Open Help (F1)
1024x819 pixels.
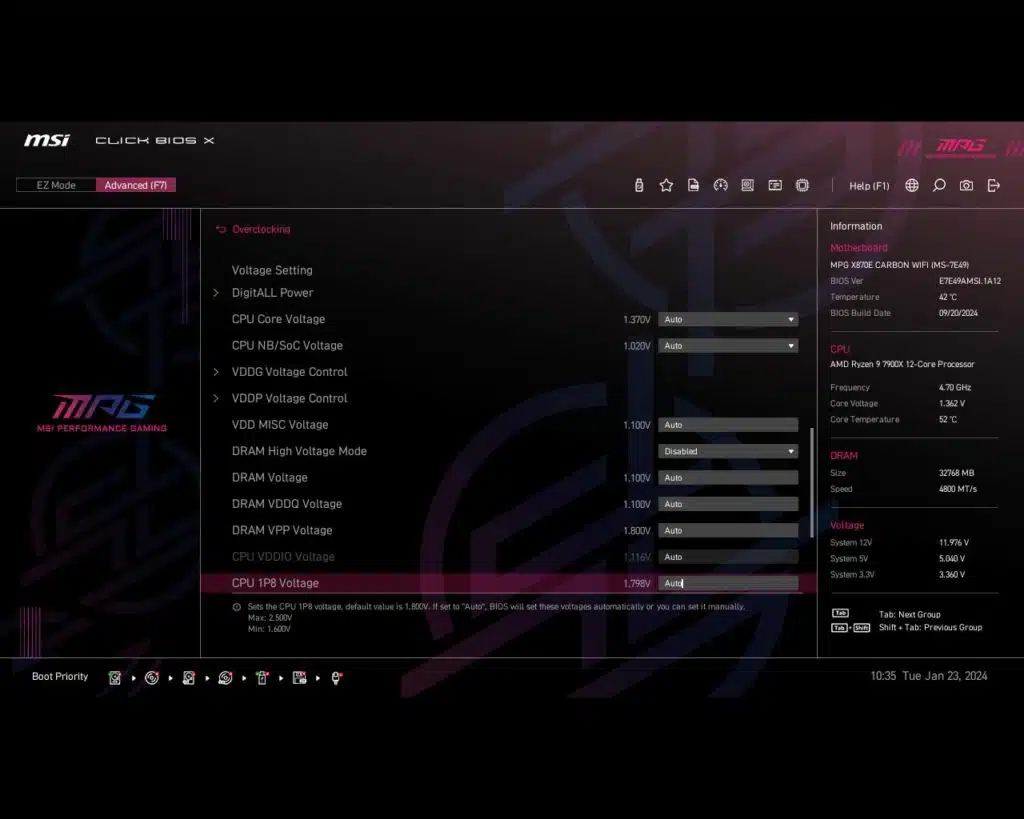tap(869, 185)
